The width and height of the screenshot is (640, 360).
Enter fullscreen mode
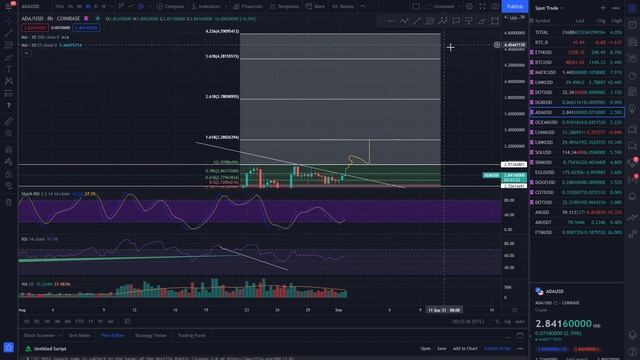(482, 6)
